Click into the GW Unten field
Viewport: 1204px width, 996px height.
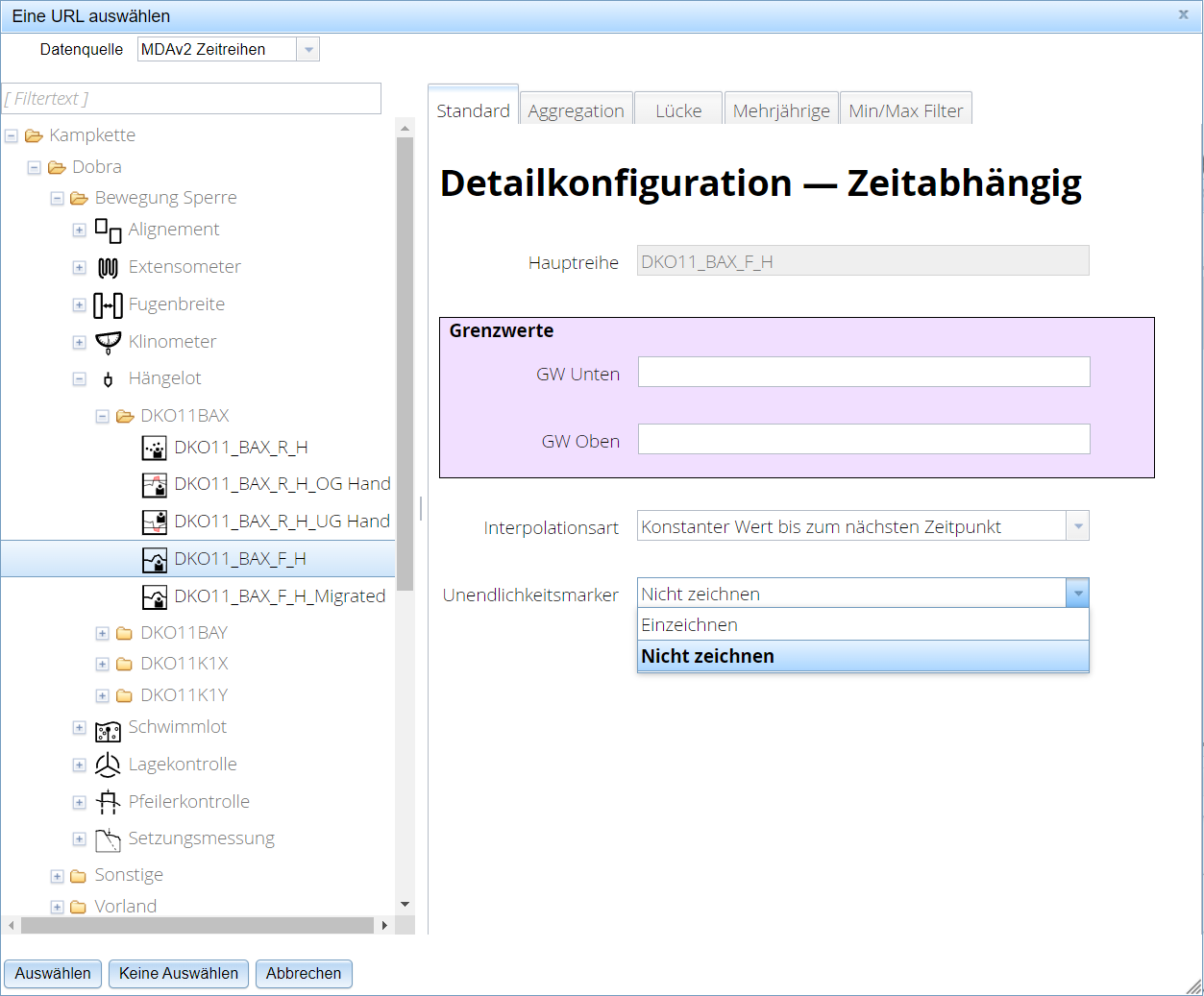863,373
